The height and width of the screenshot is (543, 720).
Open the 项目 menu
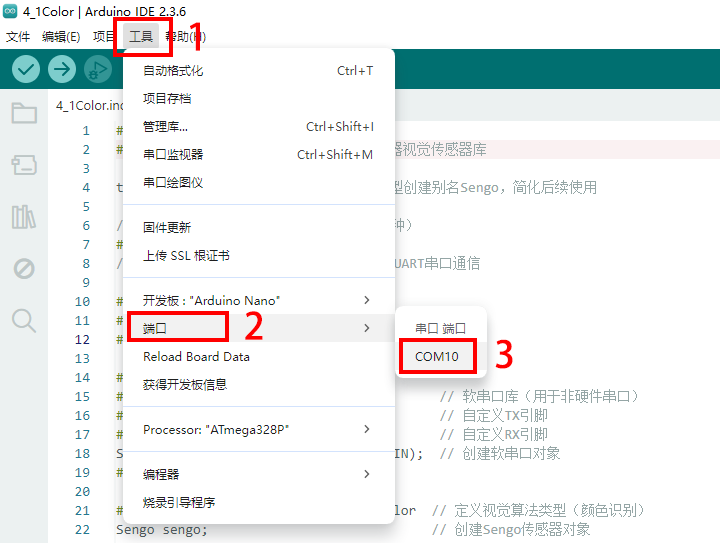(104, 36)
